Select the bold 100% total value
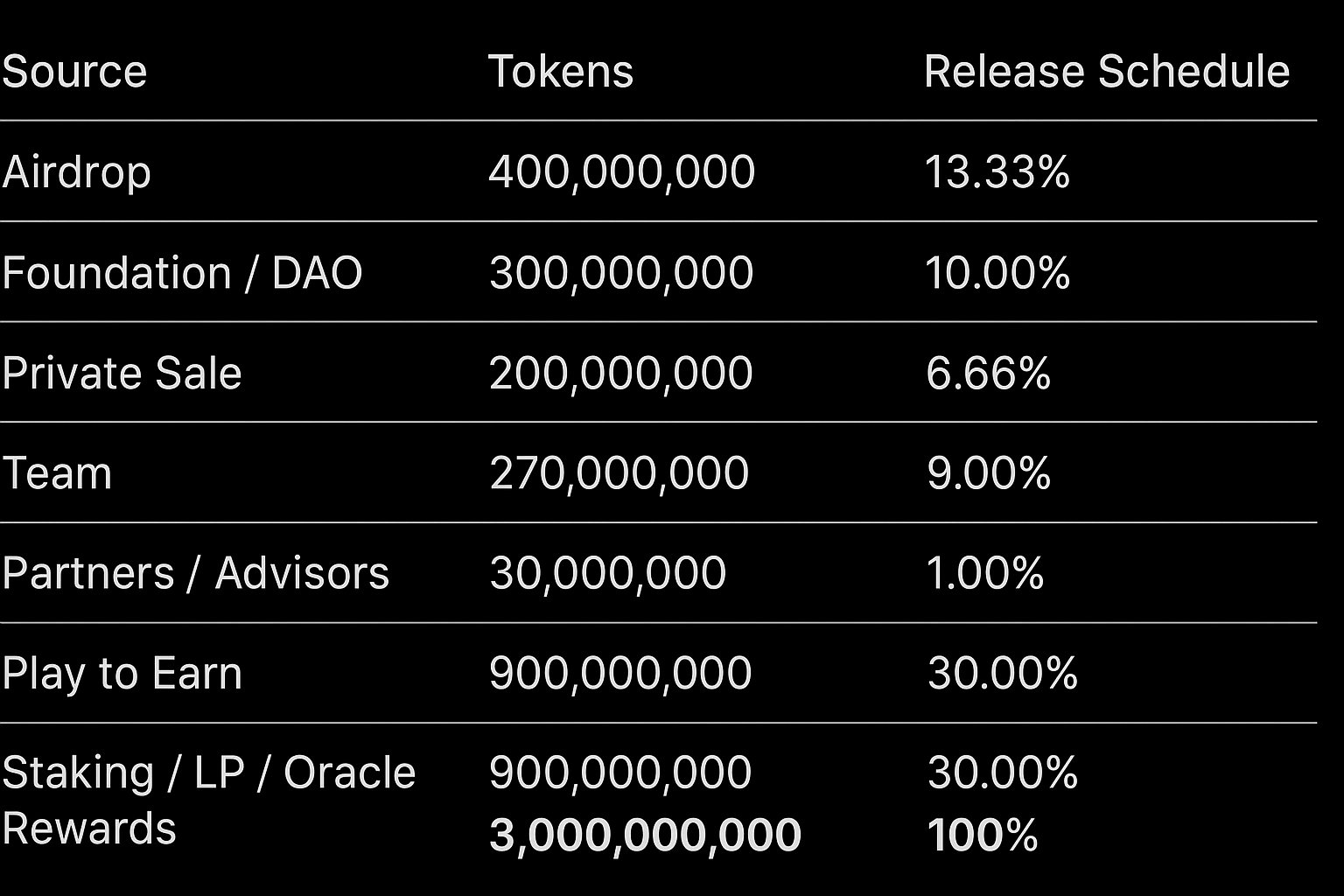The width and height of the screenshot is (1344, 896). click(982, 835)
